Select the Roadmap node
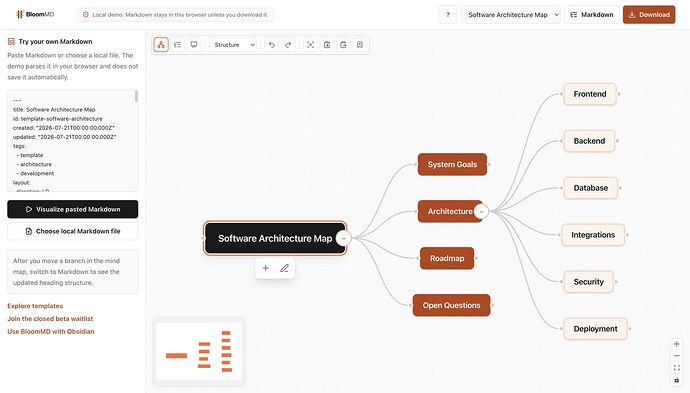Screen dimensions: 690x393 tap(447, 258)
